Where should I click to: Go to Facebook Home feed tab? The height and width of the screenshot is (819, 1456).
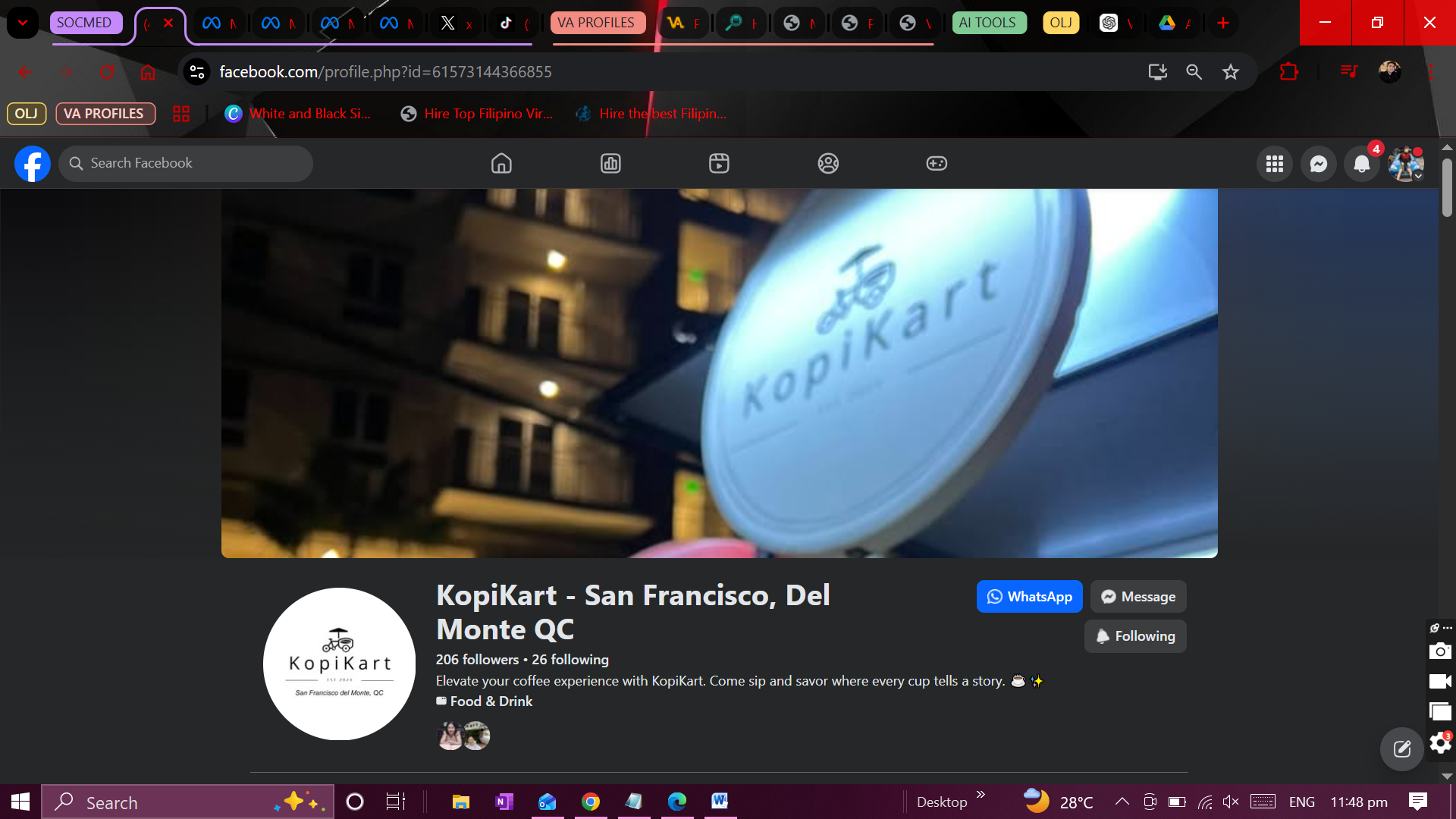501,163
